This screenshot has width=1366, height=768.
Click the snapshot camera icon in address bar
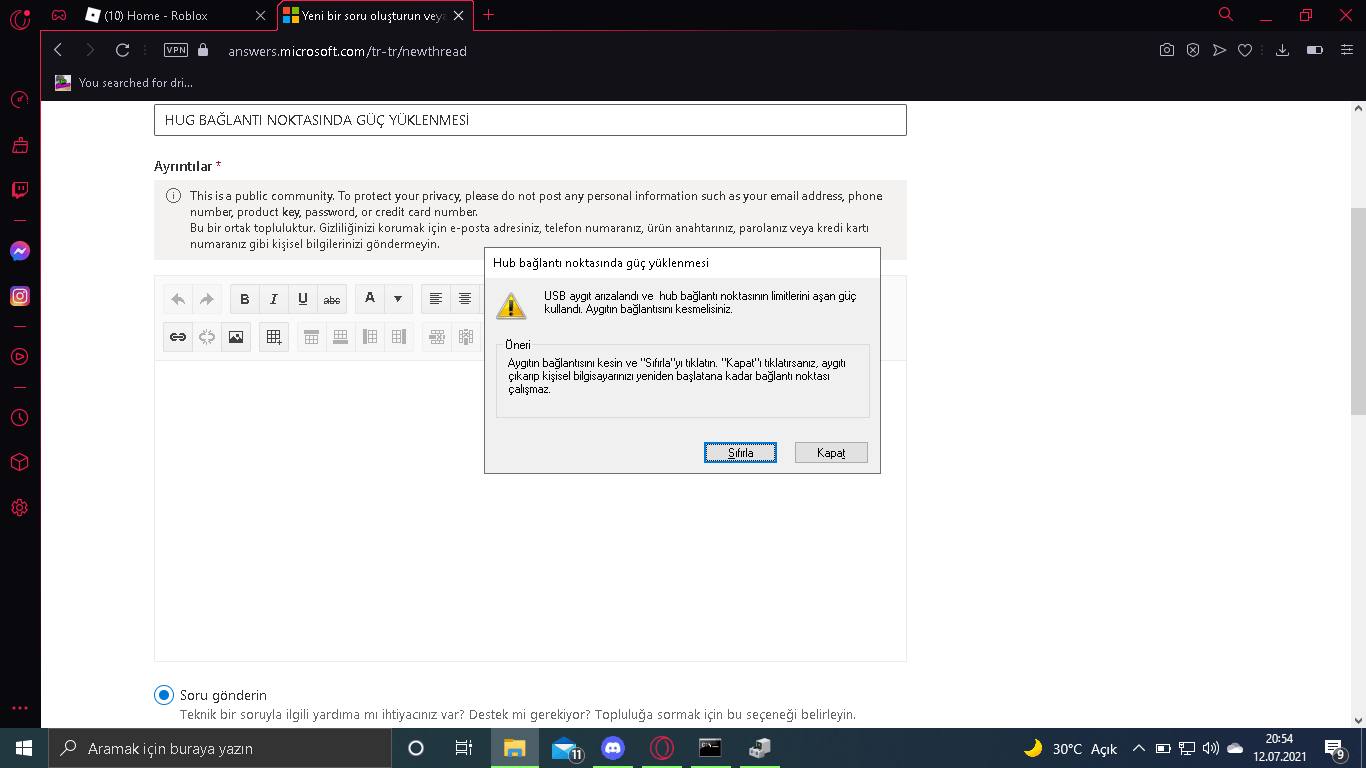[1167, 50]
